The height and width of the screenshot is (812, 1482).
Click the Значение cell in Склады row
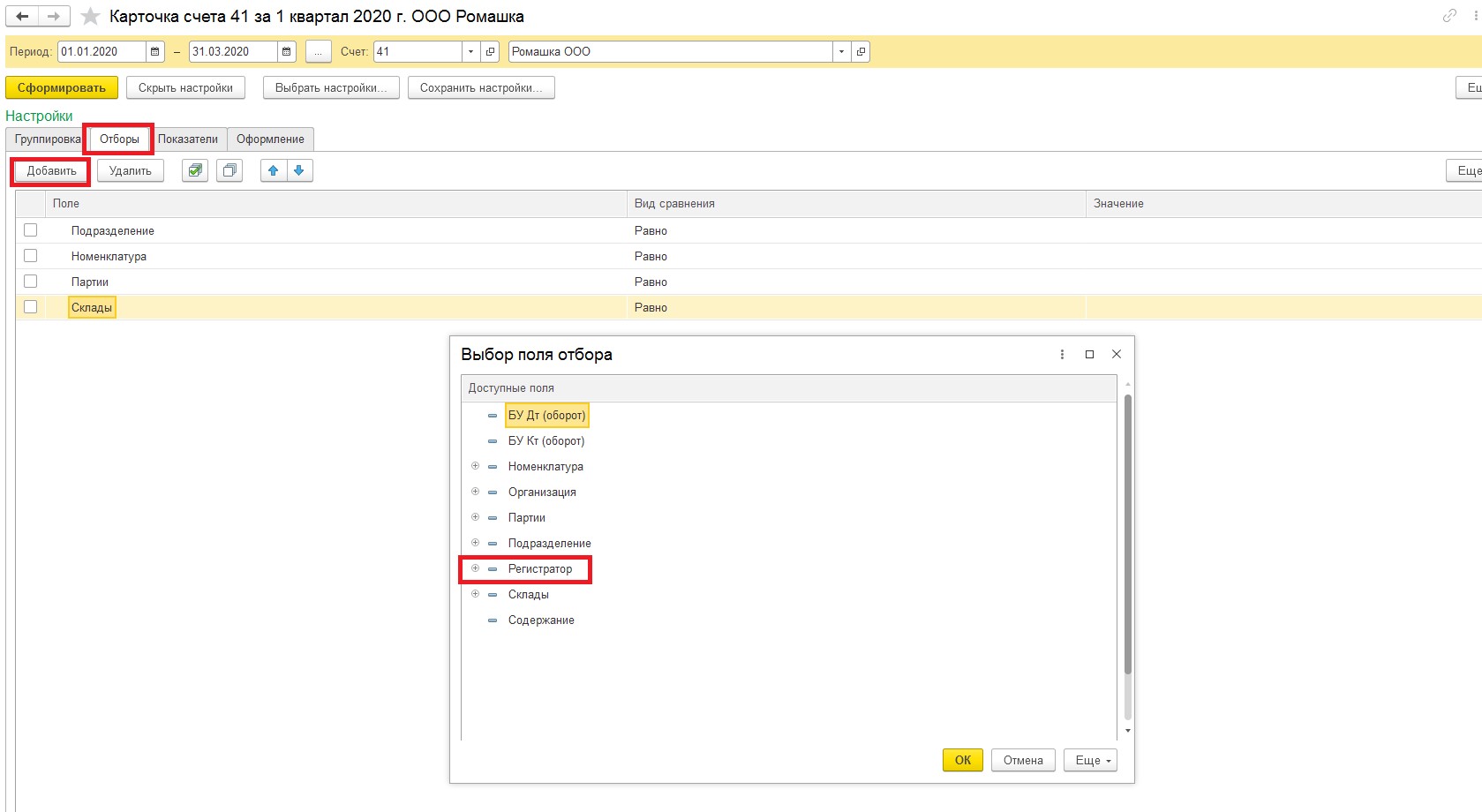point(1283,307)
